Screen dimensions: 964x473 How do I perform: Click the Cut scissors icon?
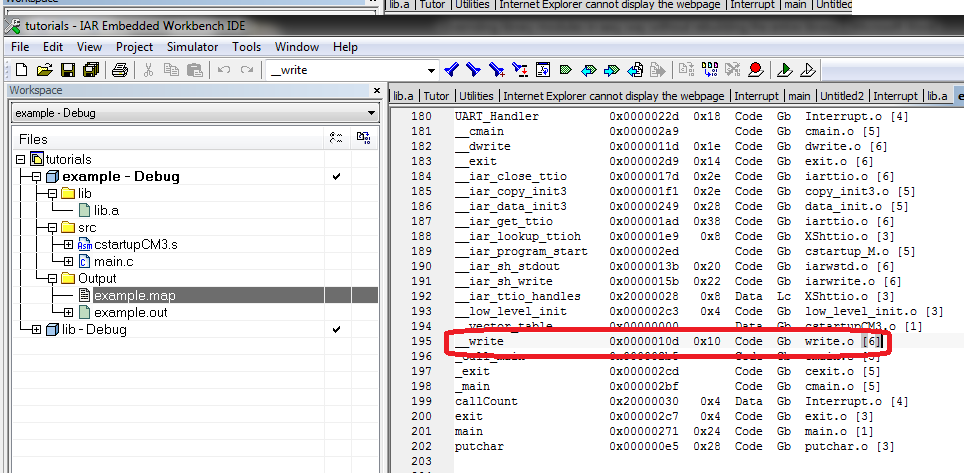click(148, 70)
